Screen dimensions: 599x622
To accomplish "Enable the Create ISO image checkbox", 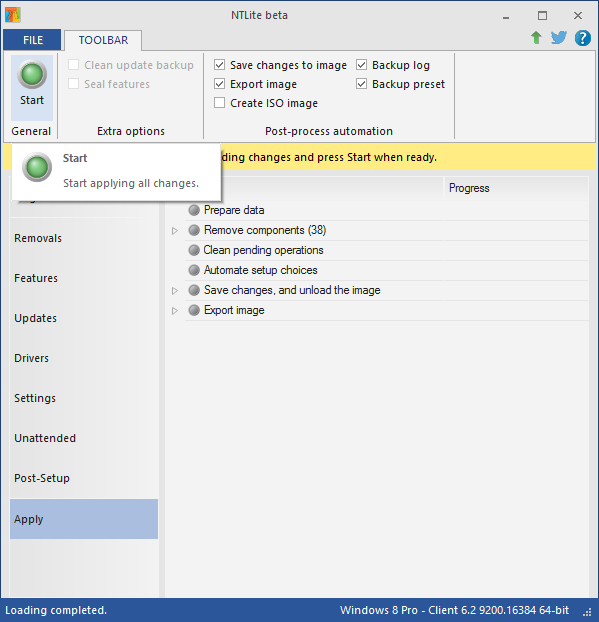I will [219, 103].
